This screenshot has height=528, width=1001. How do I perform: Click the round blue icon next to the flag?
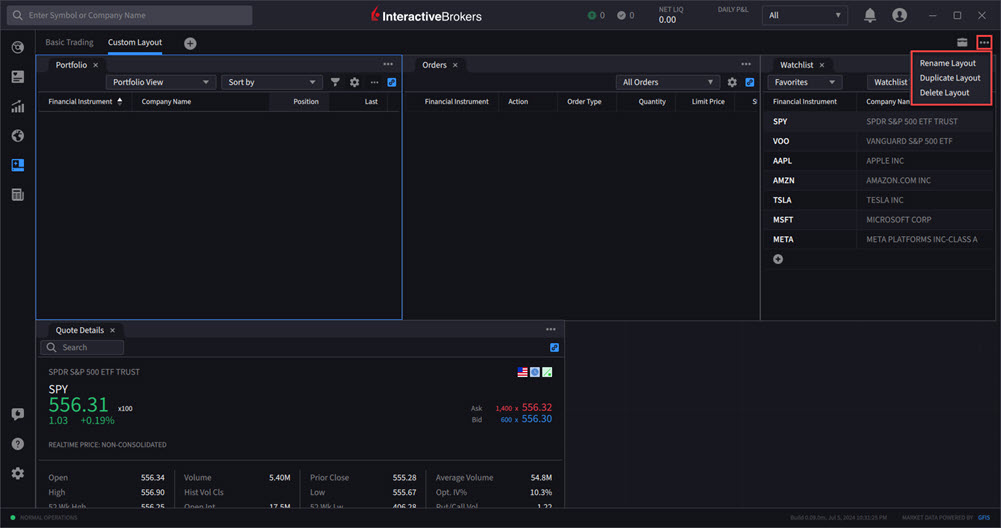pyautogui.click(x=535, y=372)
